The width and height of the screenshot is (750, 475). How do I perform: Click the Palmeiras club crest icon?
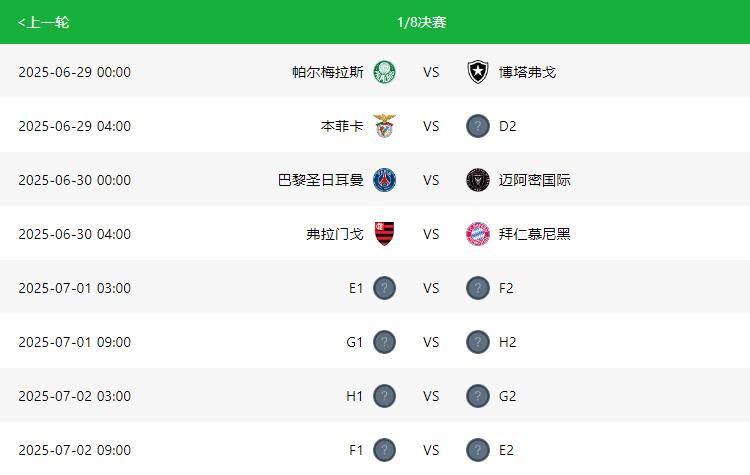[384, 72]
